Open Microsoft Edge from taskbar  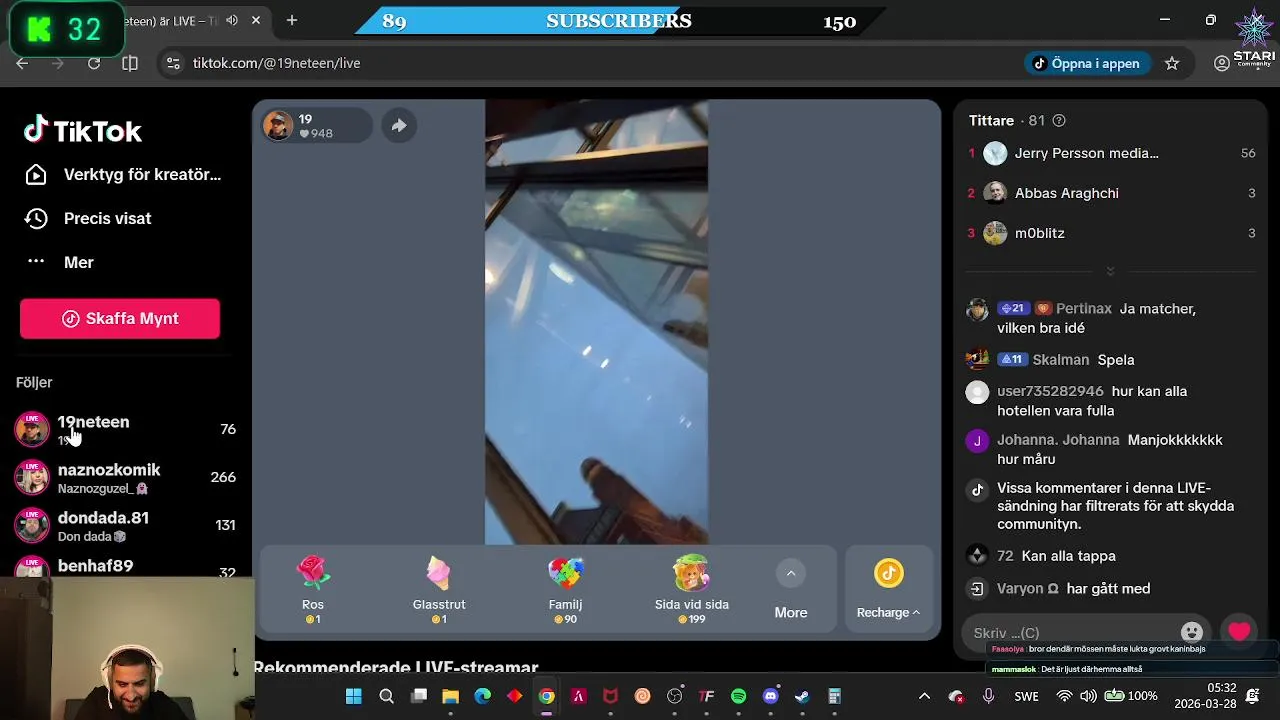coord(482,696)
